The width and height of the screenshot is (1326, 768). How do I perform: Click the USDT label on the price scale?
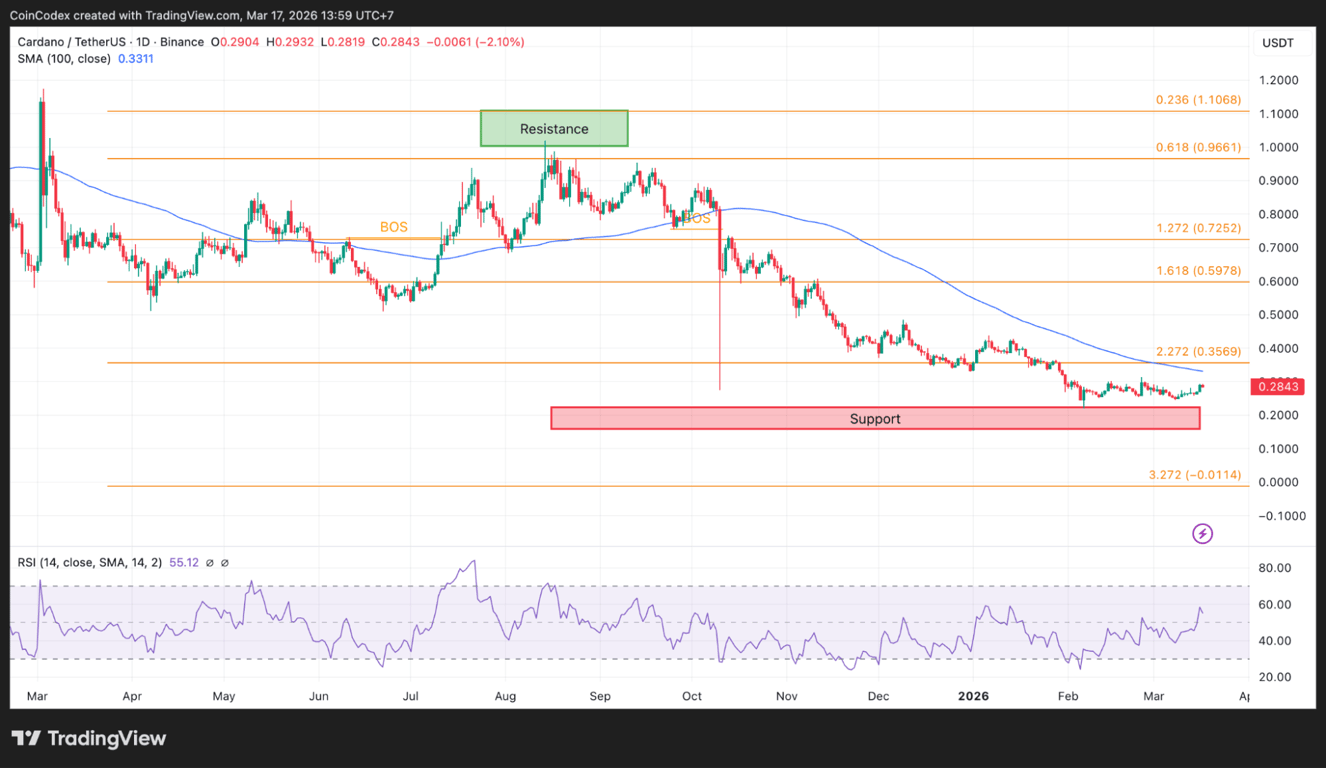pyautogui.click(x=1279, y=42)
